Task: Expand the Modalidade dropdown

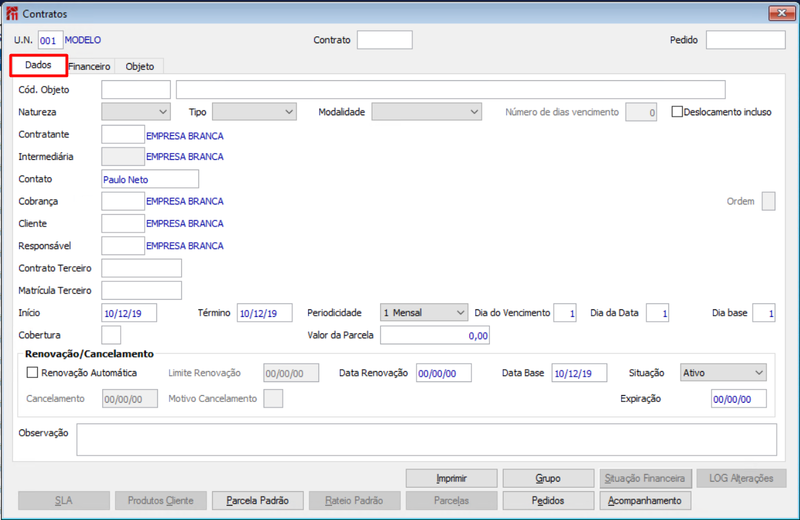Action: pos(427,112)
